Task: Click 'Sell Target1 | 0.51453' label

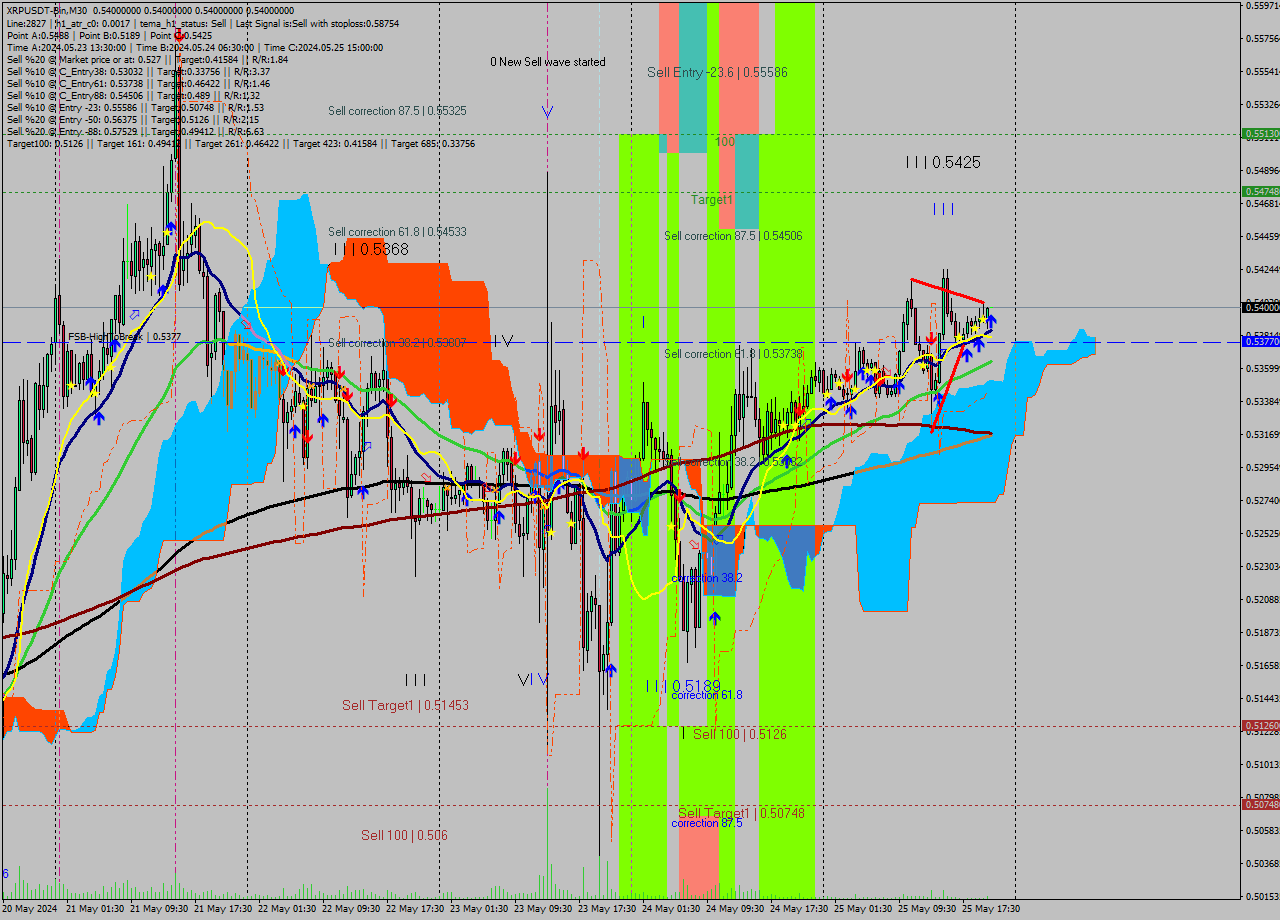Action: (405, 705)
